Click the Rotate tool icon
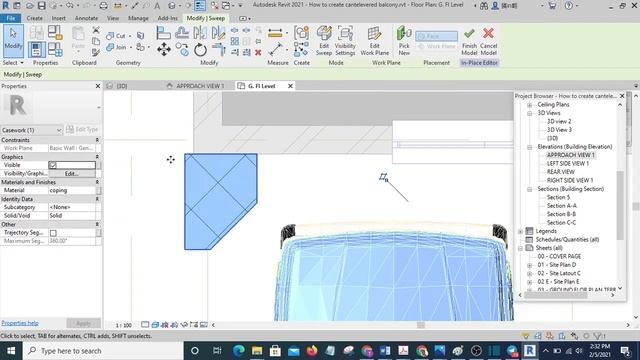The height and width of the screenshot is (360, 640). (x=200, y=50)
